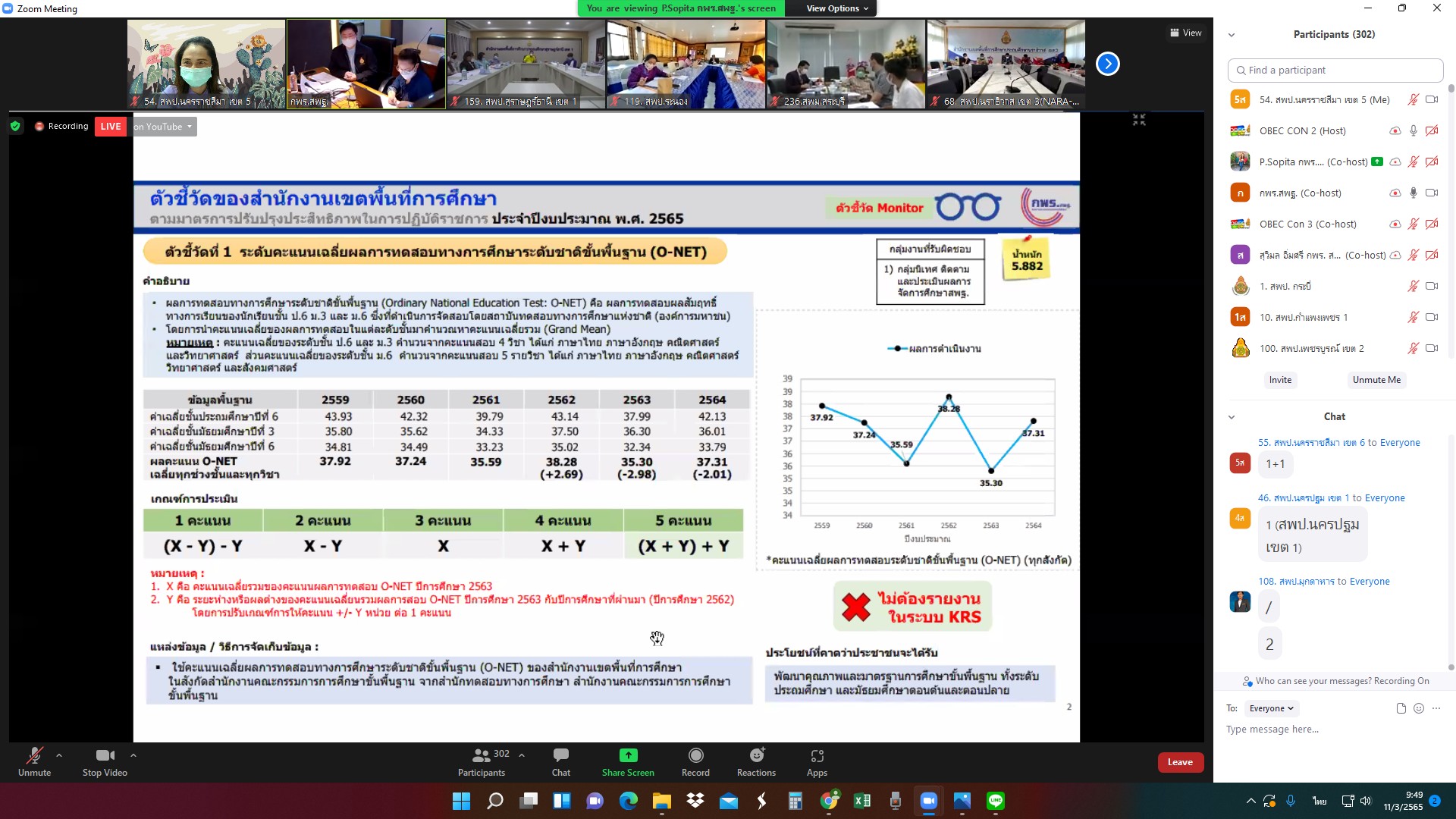1456x819 pixels.
Task: Open audio options arrow beside Unmute
Action: (59, 755)
